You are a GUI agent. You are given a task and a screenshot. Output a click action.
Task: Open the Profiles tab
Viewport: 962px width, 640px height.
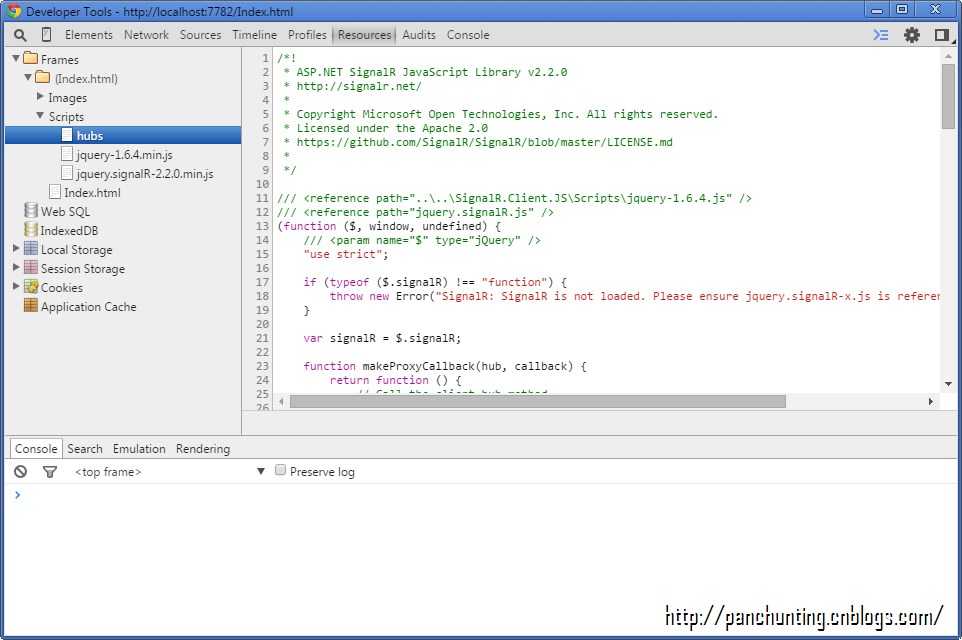(x=307, y=35)
